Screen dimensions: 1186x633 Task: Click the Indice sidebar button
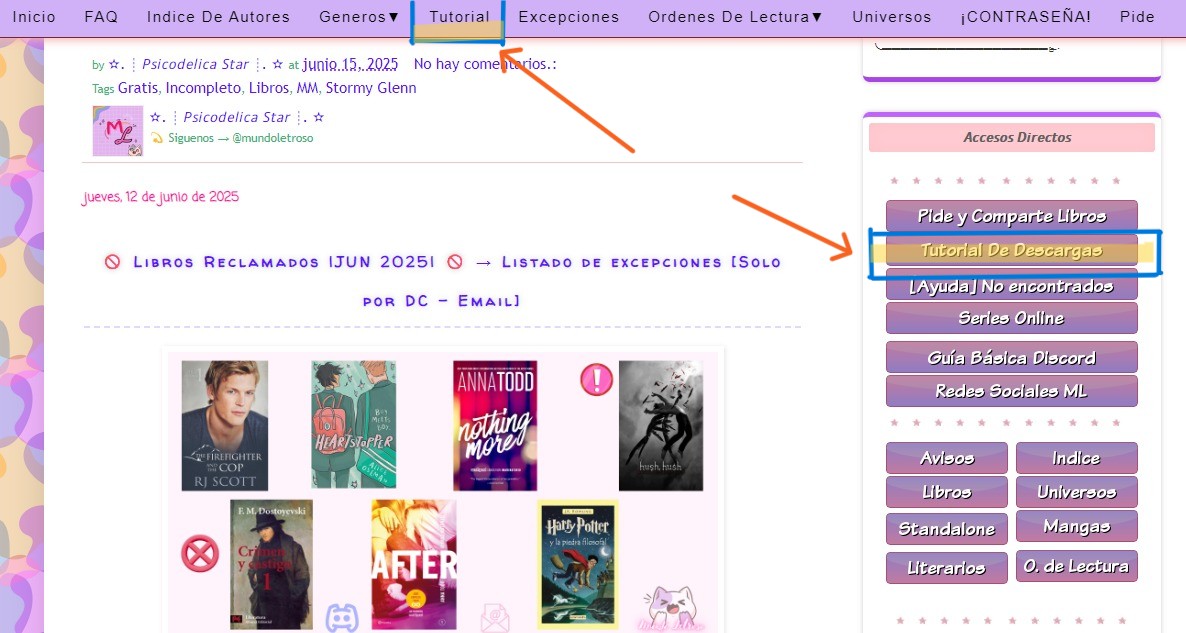pos(1076,458)
